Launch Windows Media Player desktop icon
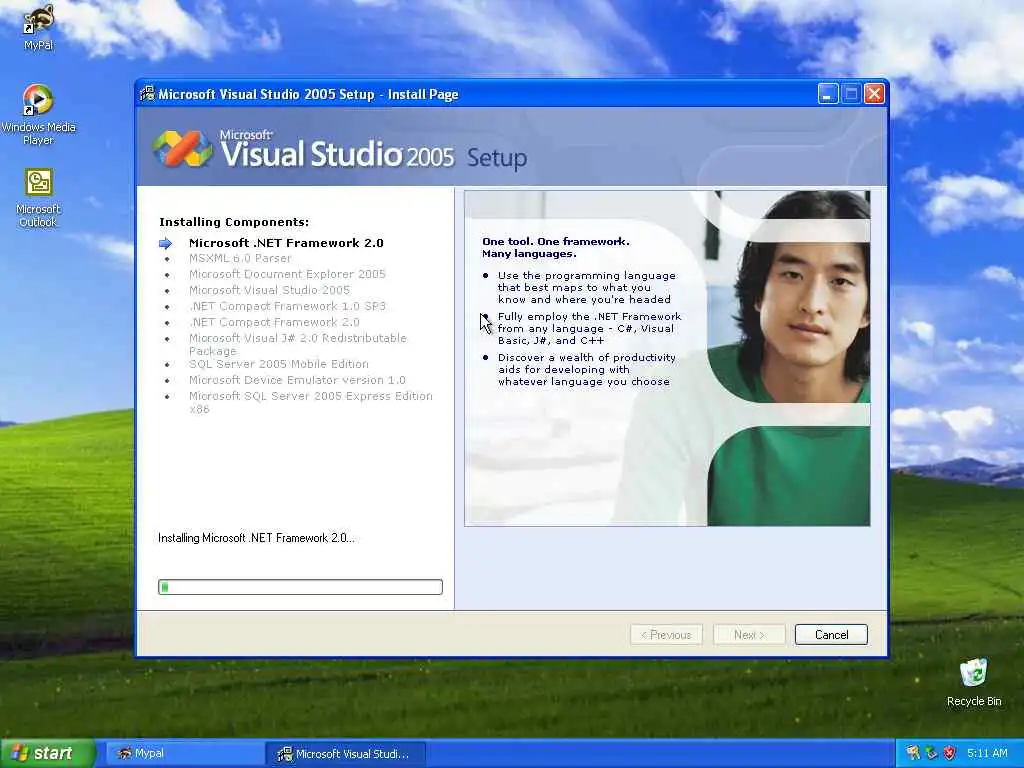This screenshot has width=1024, height=768. (x=38, y=114)
